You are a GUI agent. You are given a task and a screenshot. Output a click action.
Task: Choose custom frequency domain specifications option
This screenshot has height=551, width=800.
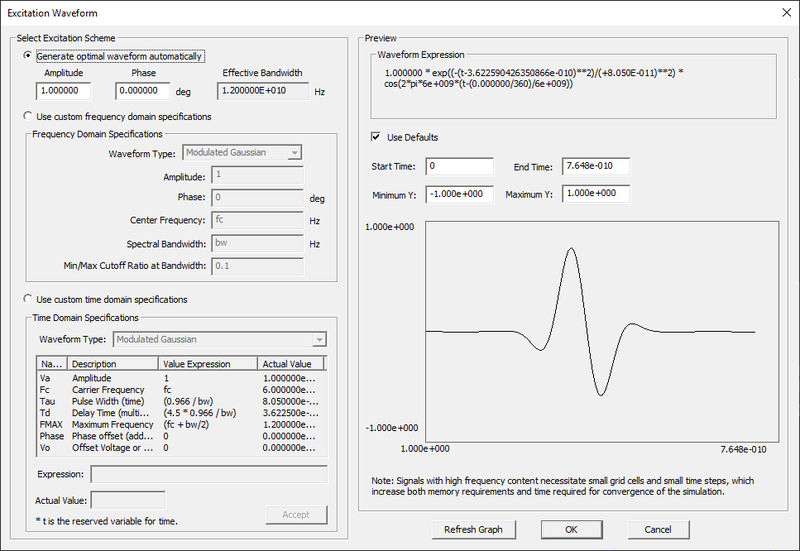click(28, 116)
